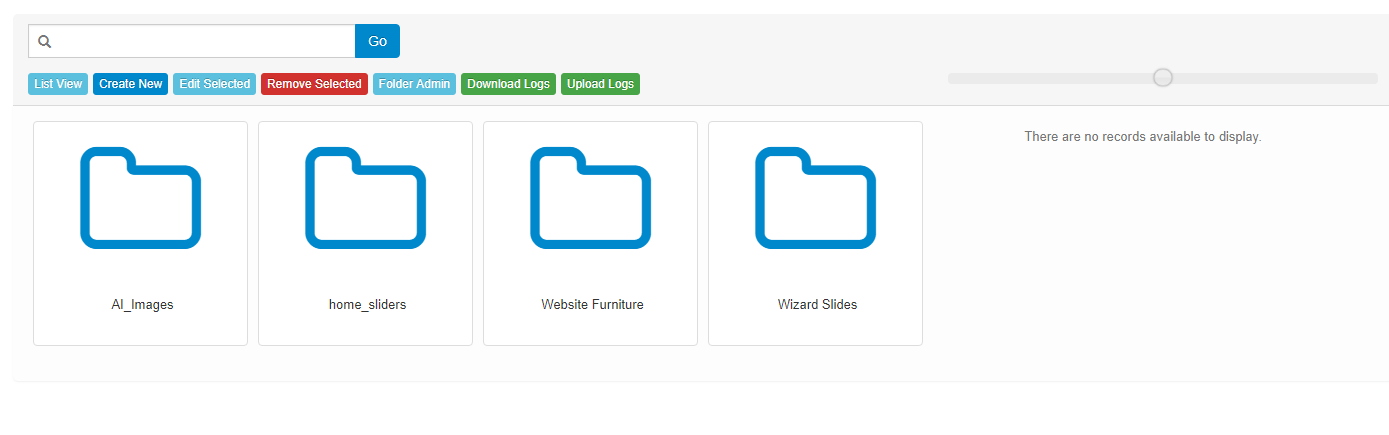Select the Wizard Slides folder icon

pyautogui.click(x=815, y=198)
